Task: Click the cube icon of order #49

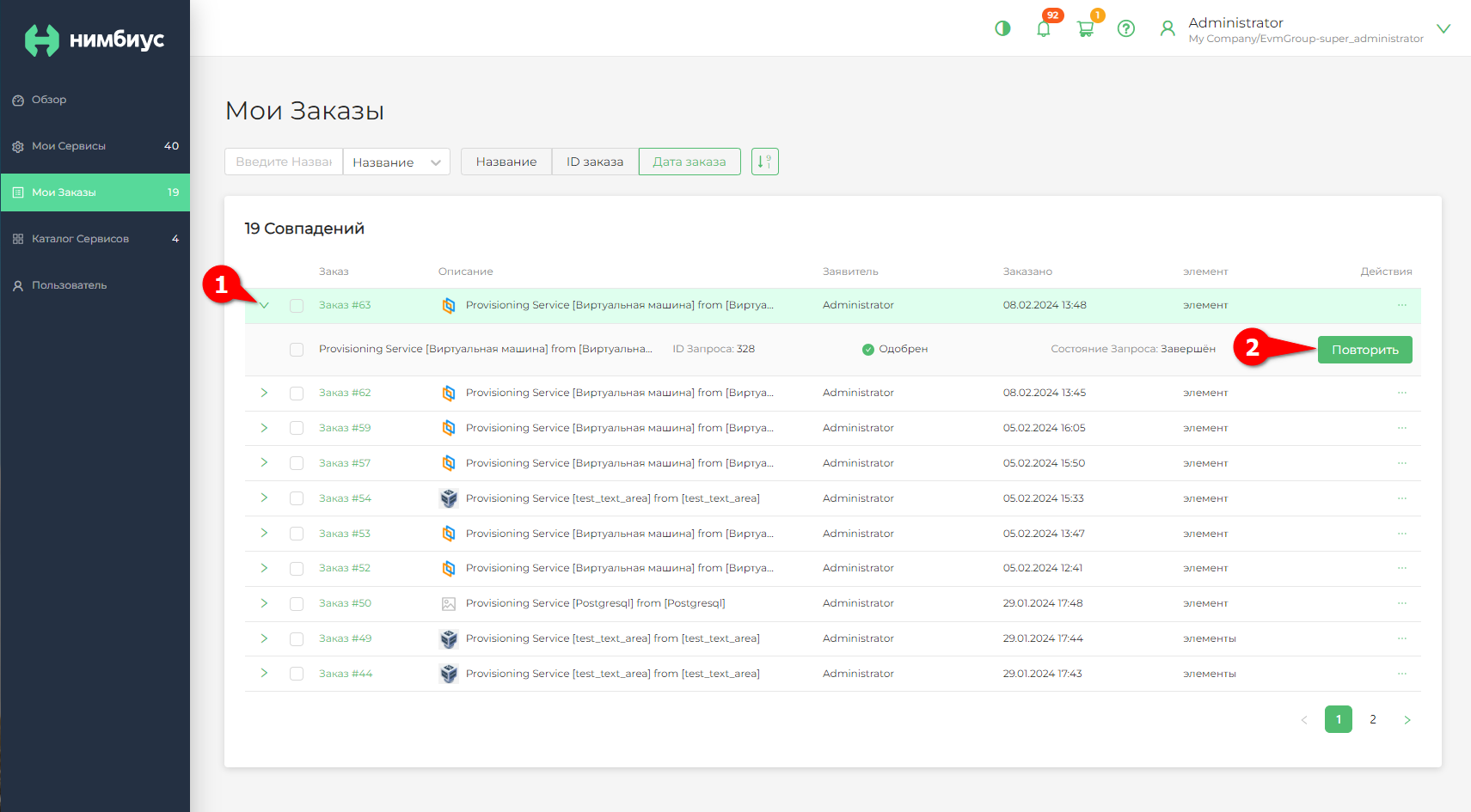Action: (449, 638)
